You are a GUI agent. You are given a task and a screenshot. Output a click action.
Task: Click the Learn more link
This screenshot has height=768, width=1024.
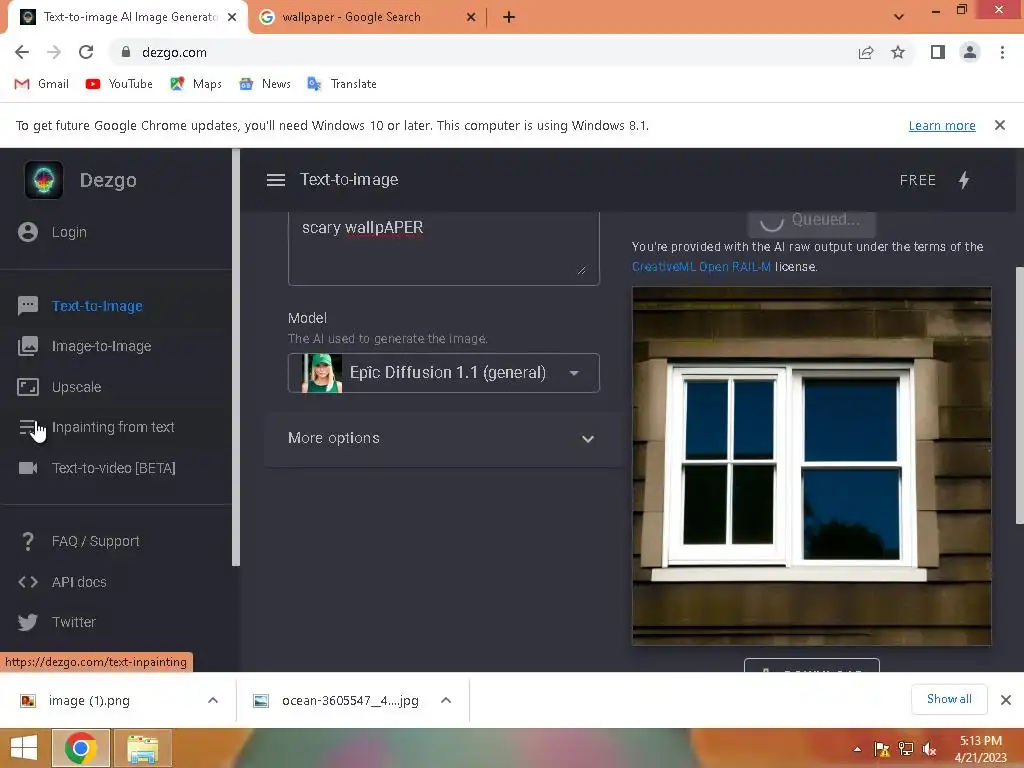click(x=942, y=125)
